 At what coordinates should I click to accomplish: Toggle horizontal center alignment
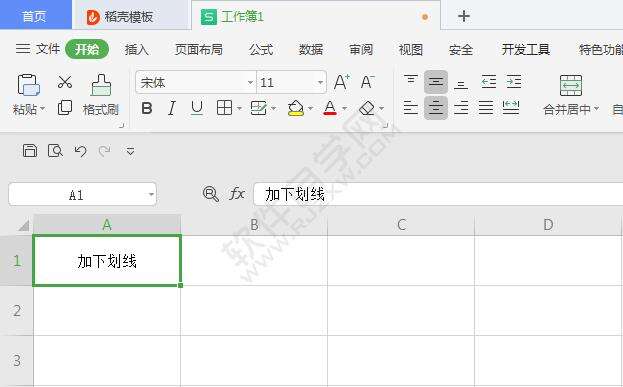[x=436, y=108]
